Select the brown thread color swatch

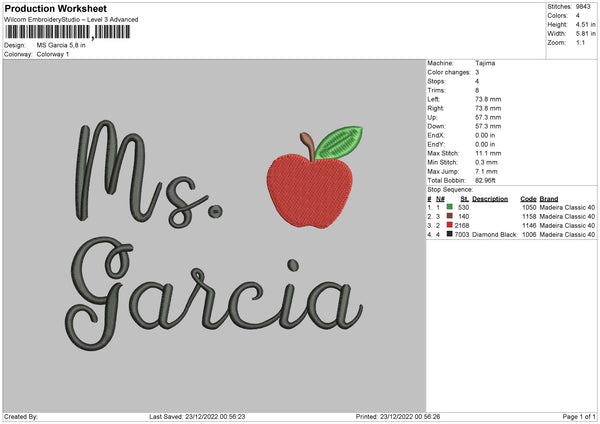tap(450, 216)
